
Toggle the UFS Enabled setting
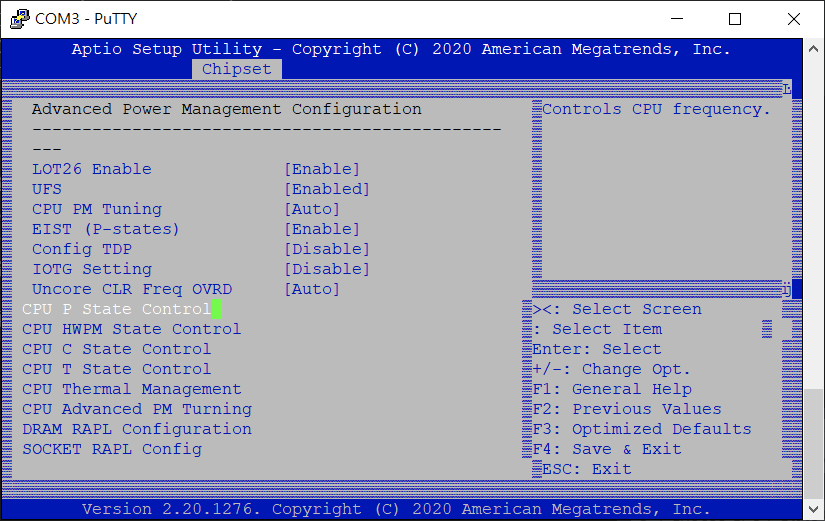click(x=327, y=189)
